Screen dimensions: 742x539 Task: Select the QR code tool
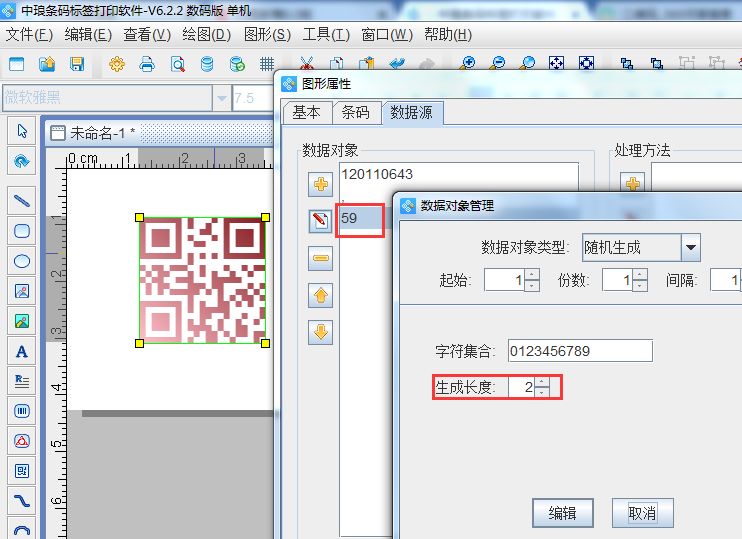point(21,471)
